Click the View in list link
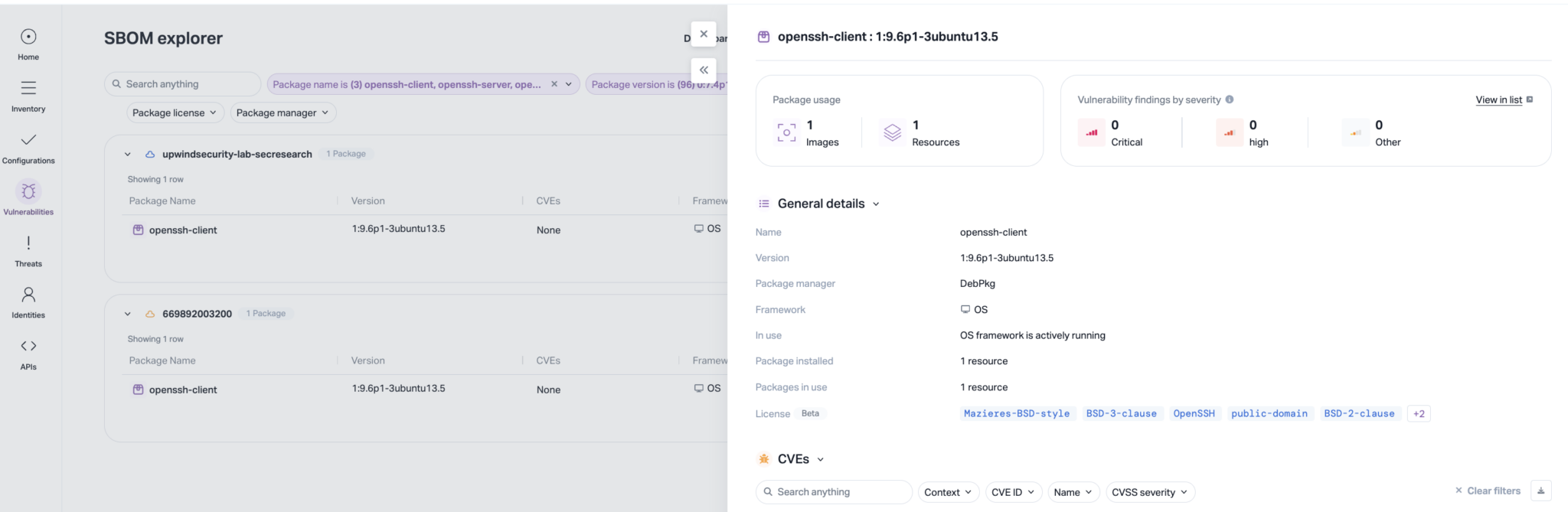 click(x=1498, y=99)
